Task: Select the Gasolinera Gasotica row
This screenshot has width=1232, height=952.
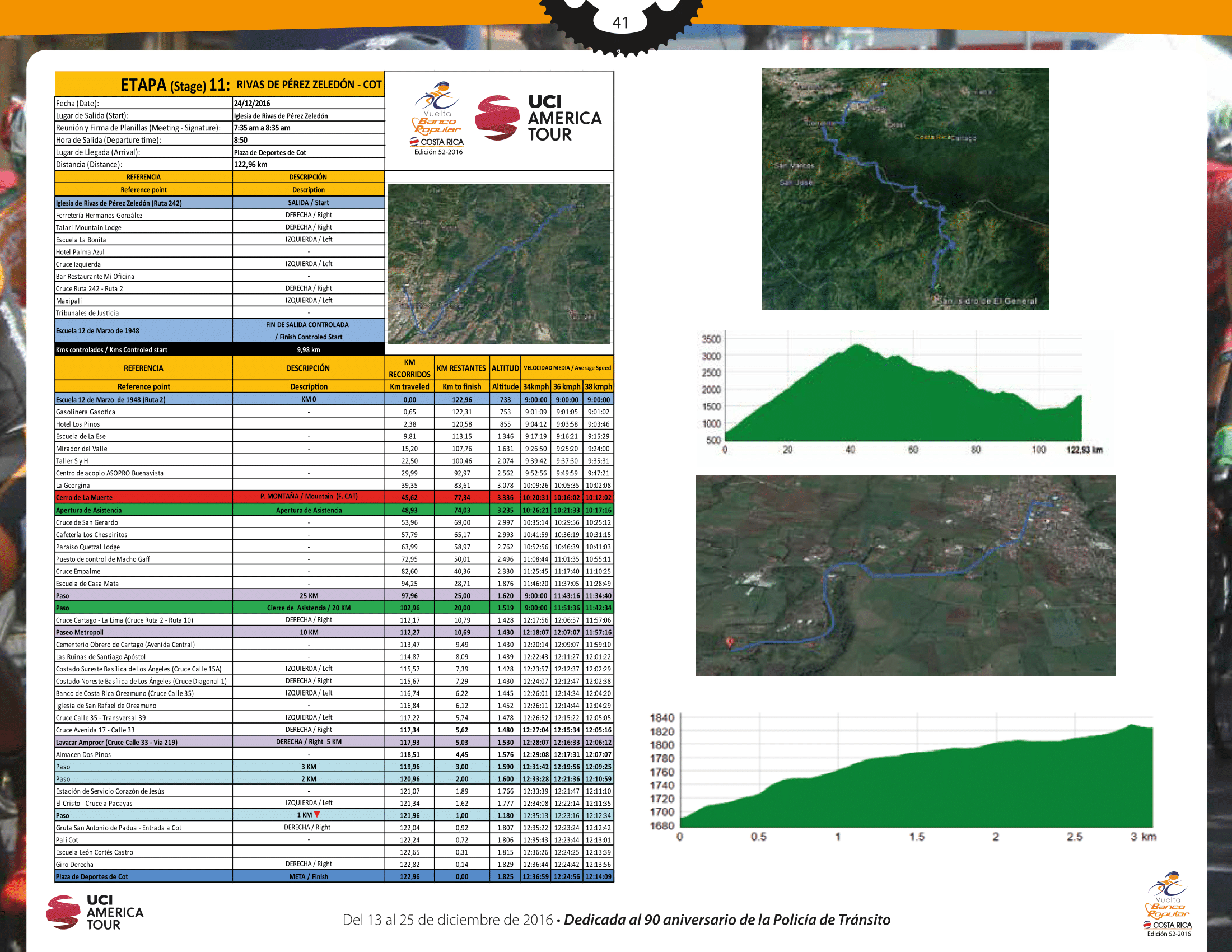Action: coord(334,412)
